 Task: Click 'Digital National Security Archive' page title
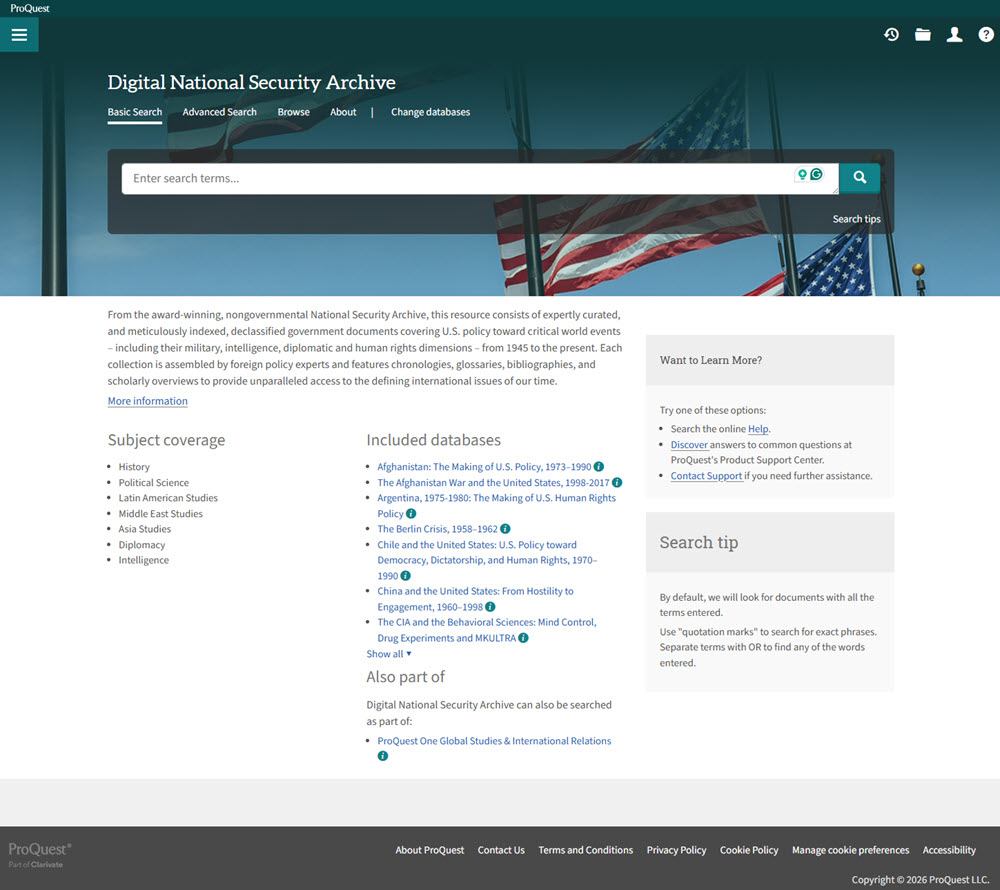(251, 82)
